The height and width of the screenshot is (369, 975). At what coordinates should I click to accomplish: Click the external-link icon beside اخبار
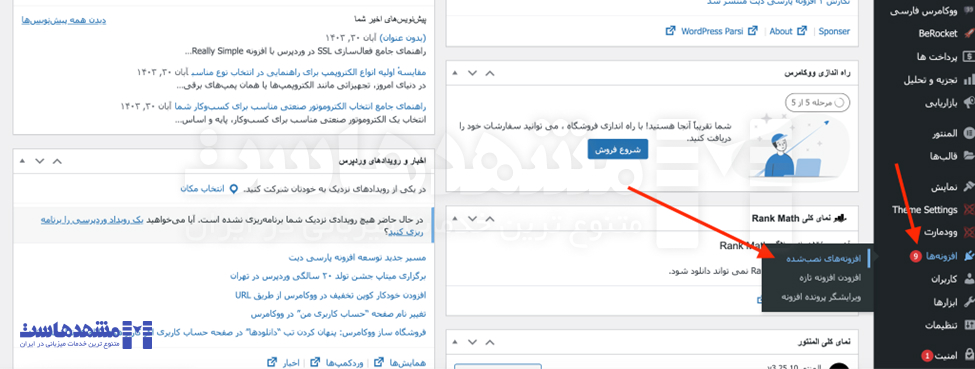click(272, 362)
